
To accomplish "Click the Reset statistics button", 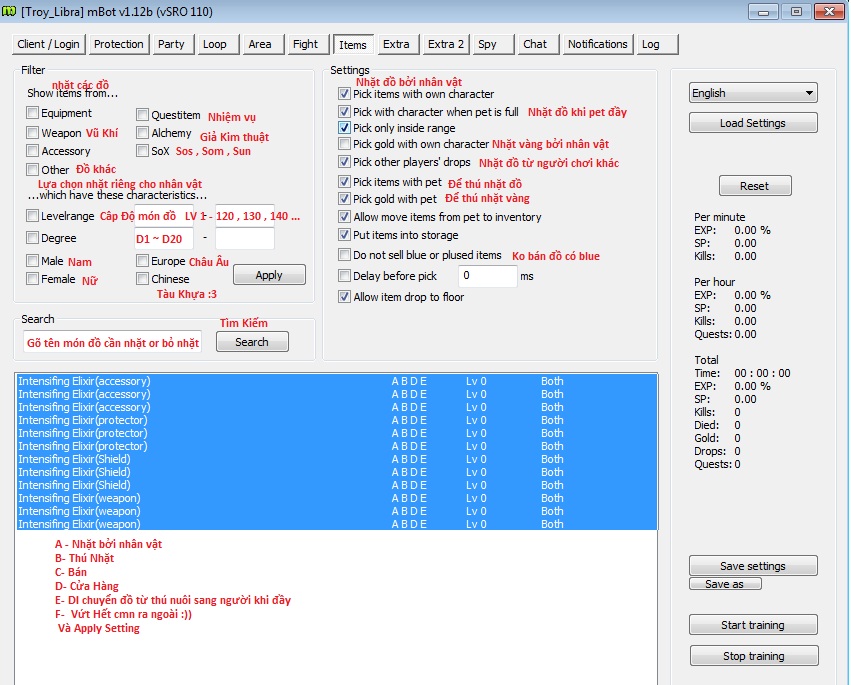I will point(754,186).
